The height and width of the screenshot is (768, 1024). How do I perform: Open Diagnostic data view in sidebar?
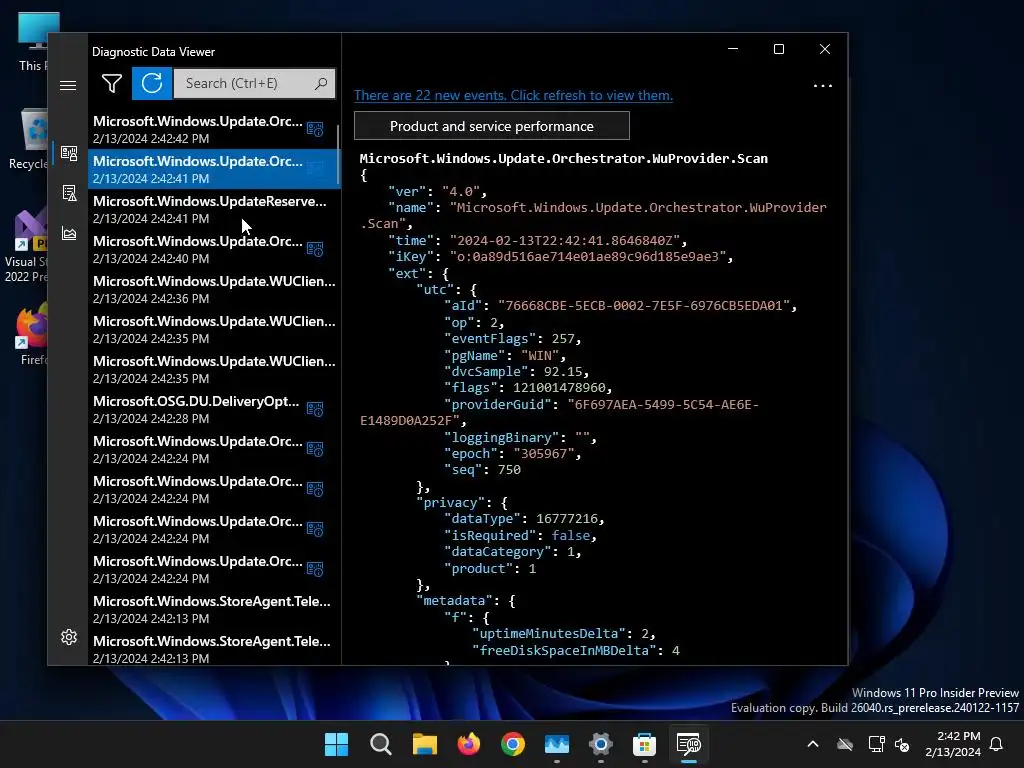pyautogui.click(x=69, y=153)
